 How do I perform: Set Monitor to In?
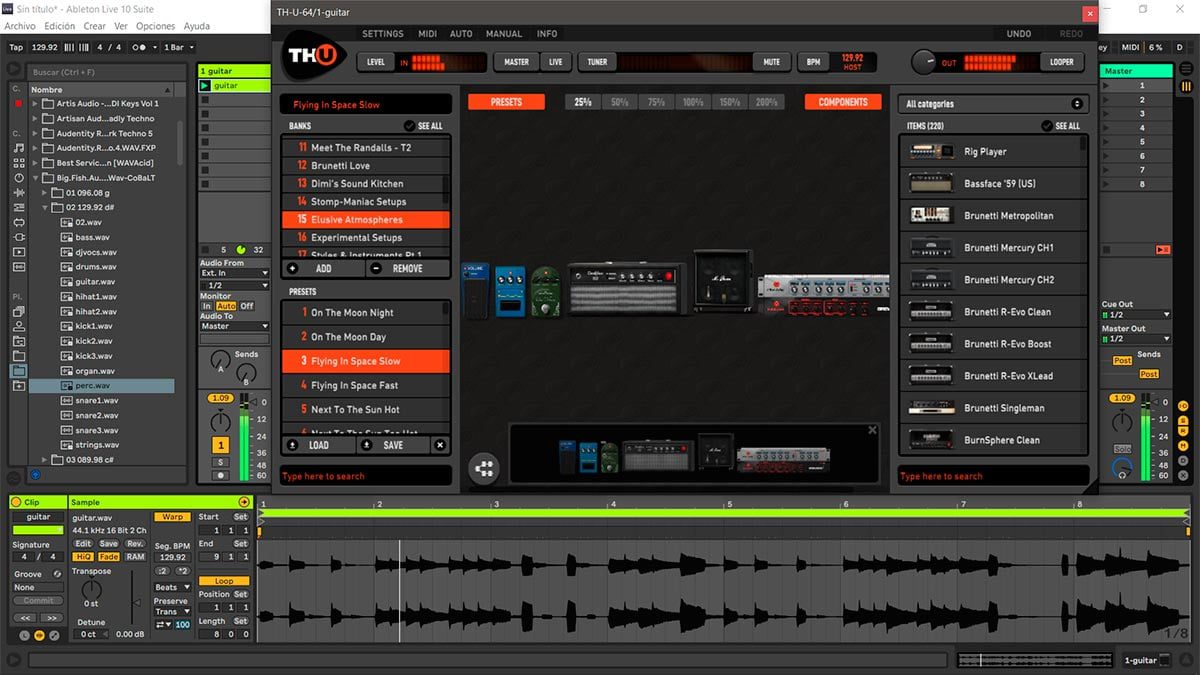[207, 306]
